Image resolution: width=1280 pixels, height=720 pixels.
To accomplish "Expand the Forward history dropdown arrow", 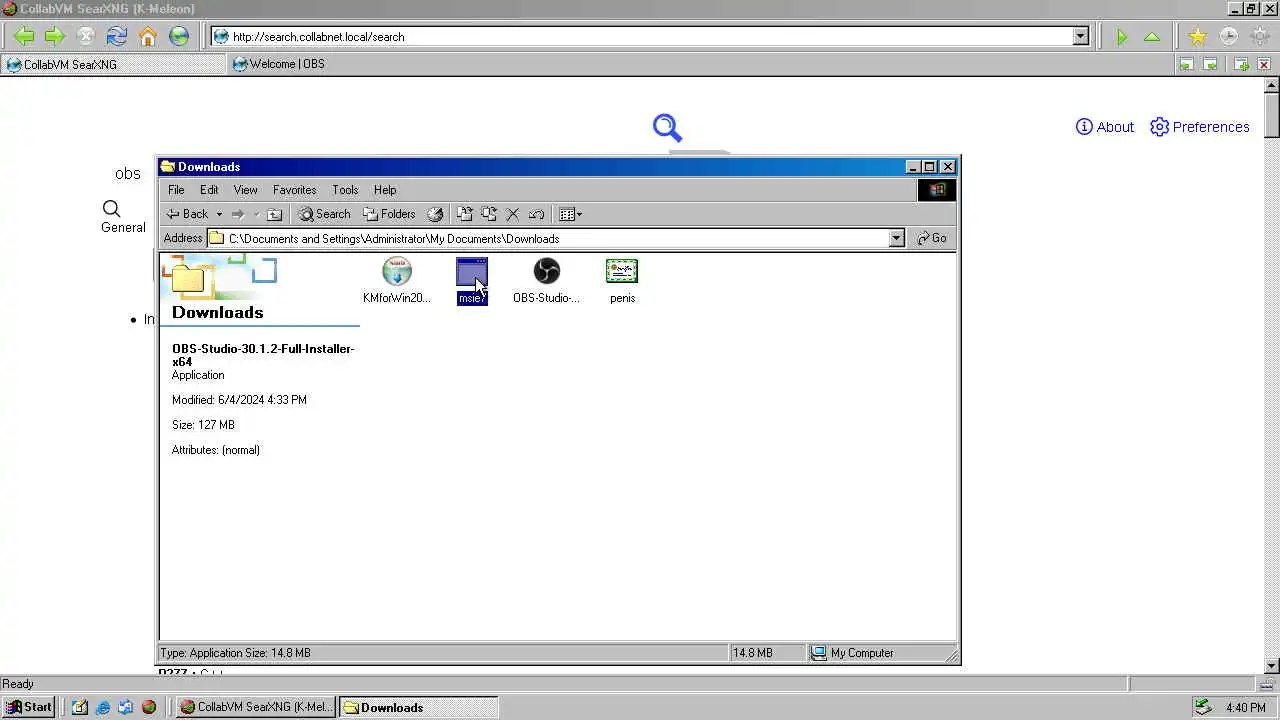I will pos(256,214).
